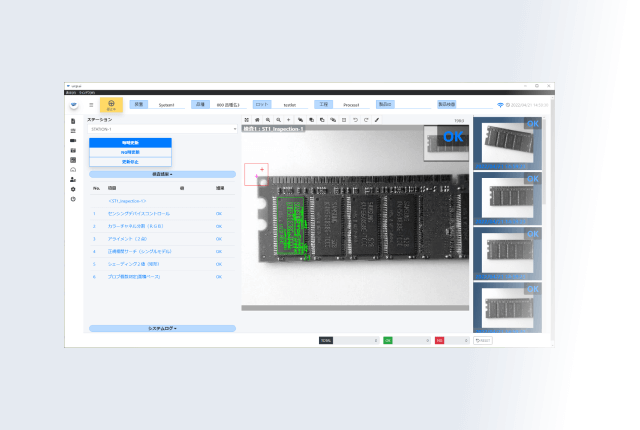
Task: Select センシングデバイスコントロール row one
Action: click(x=140, y=213)
